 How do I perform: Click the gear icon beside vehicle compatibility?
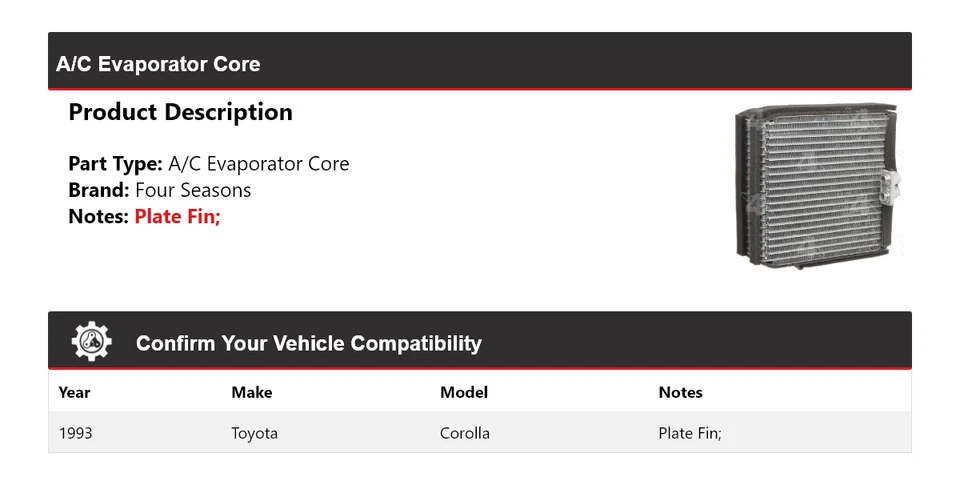click(91, 343)
